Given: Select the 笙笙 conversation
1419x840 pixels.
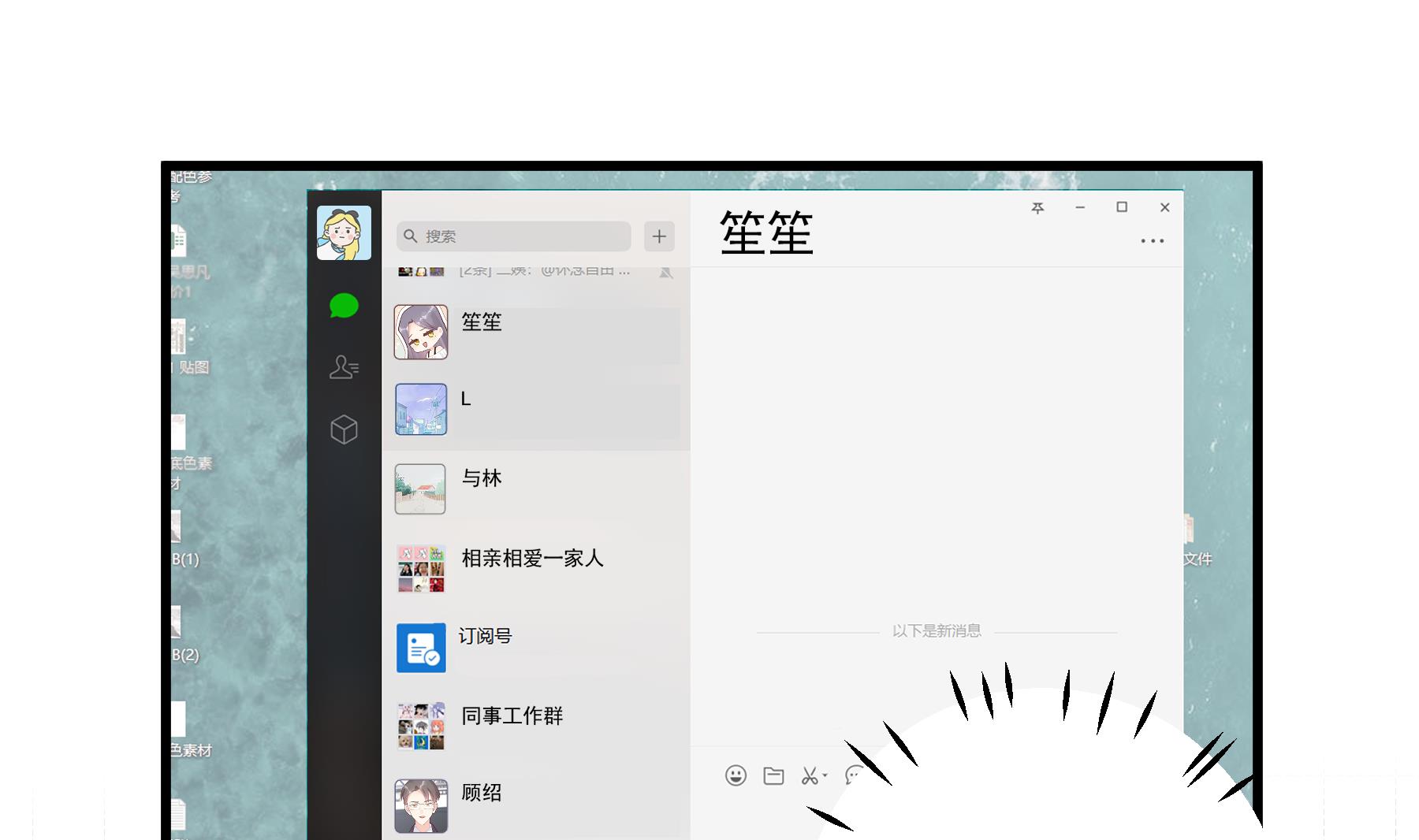Looking at the screenshot, I should [536, 333].
